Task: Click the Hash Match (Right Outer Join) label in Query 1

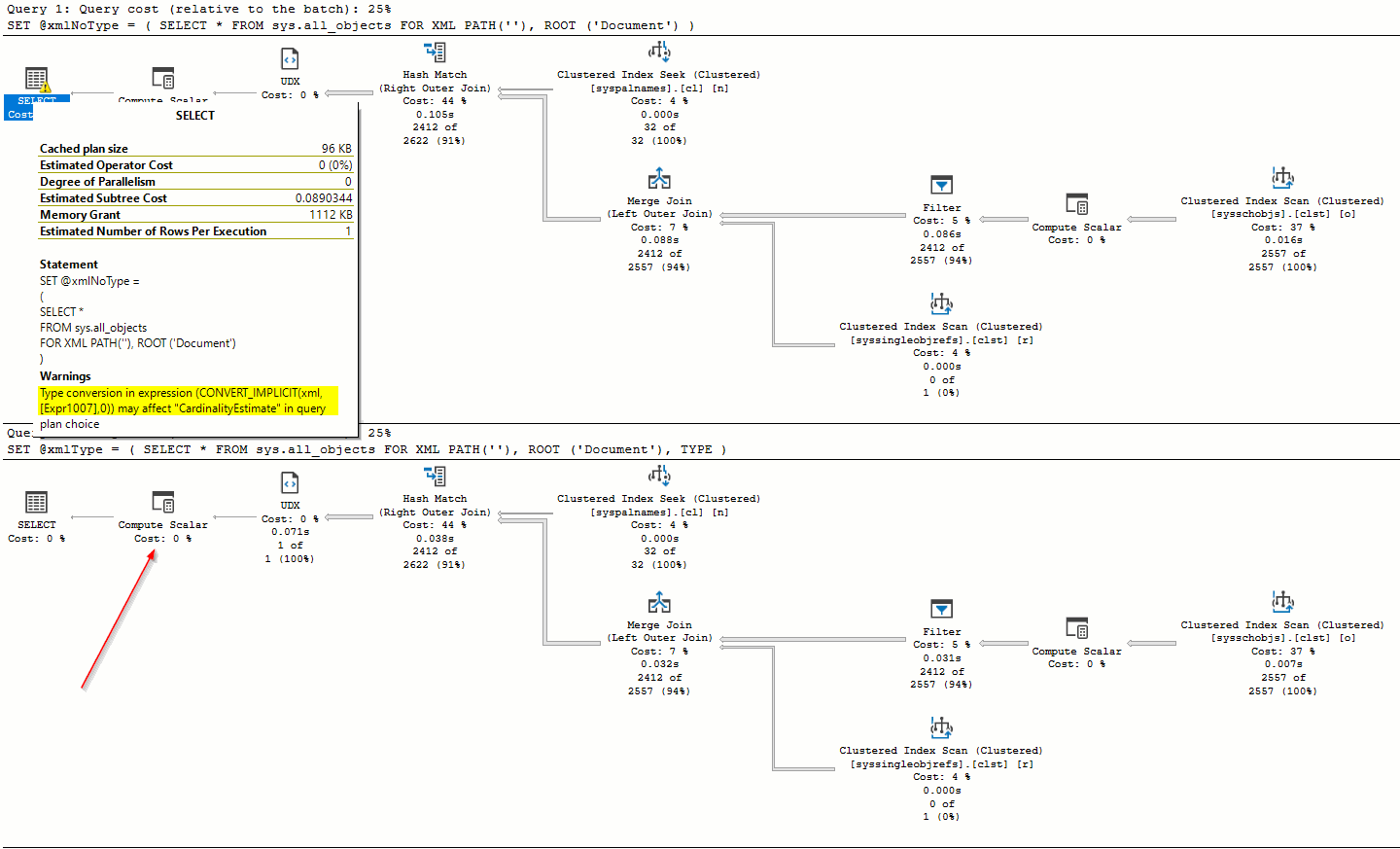Action: click(435, 82)
